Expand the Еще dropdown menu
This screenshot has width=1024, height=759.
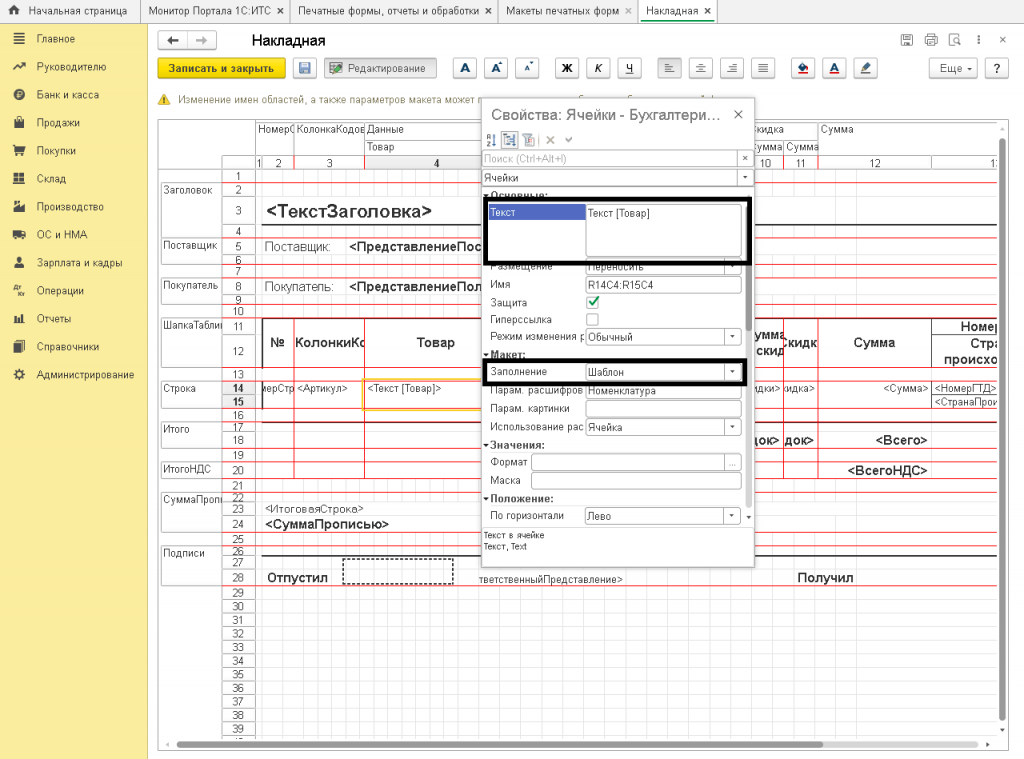tap(952, 68)
